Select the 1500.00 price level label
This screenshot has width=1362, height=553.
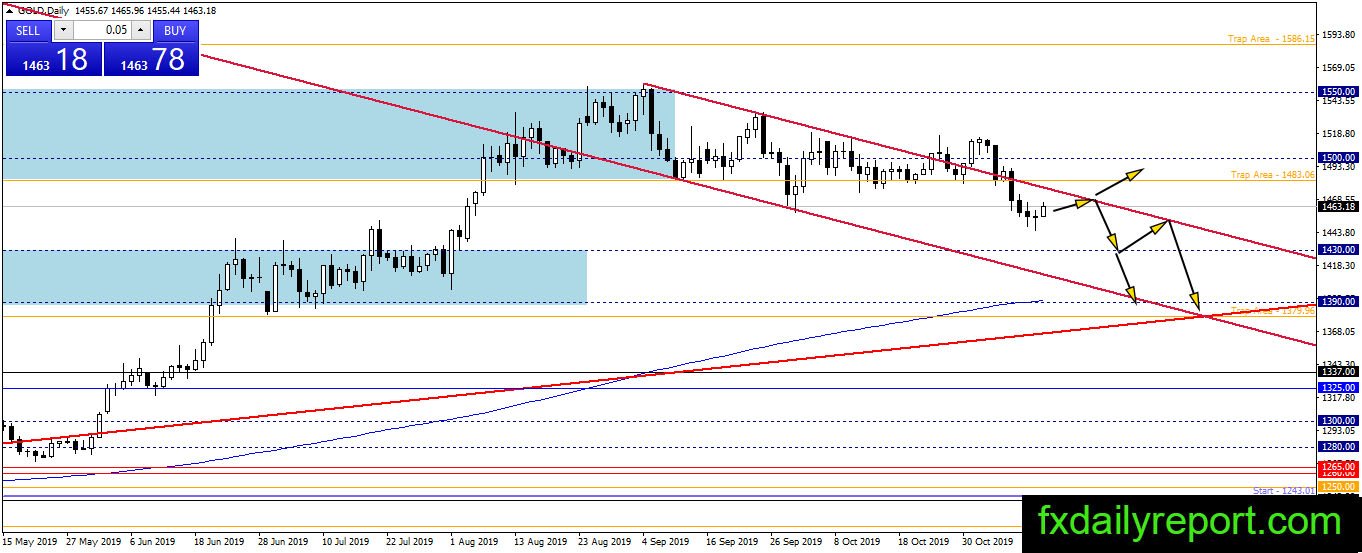coord(1338,157)
